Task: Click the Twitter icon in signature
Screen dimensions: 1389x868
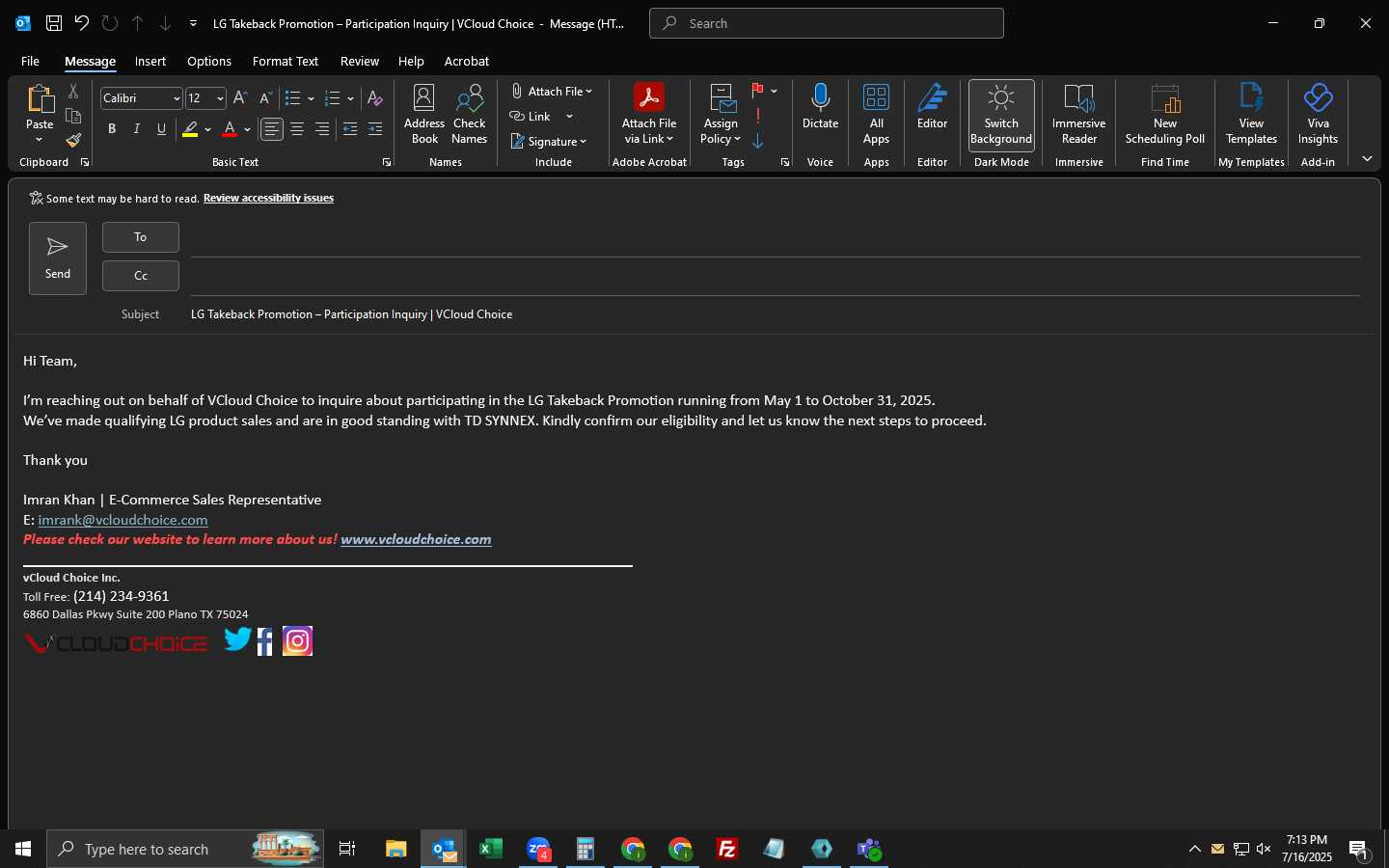Action: coord(237,639)
